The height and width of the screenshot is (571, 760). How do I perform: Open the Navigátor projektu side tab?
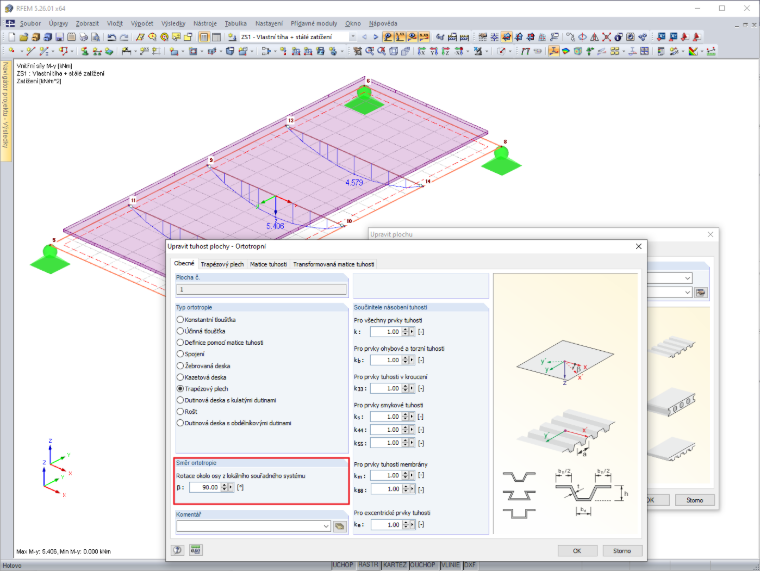(x=6, y=111)
